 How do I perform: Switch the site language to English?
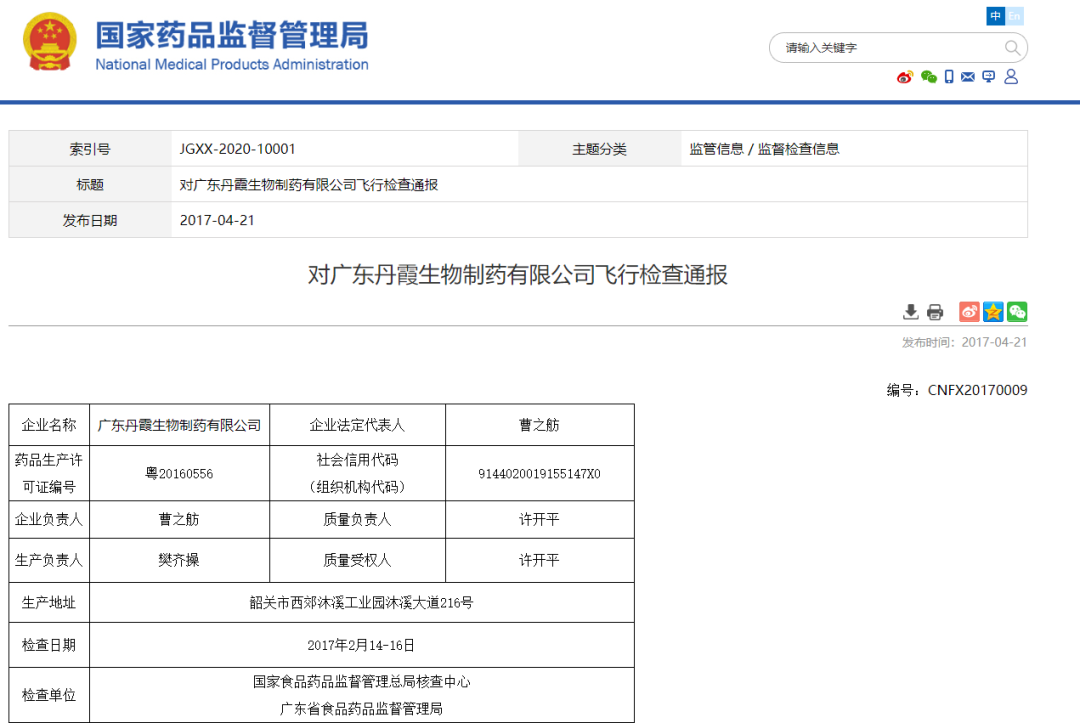click(1013, 16)
